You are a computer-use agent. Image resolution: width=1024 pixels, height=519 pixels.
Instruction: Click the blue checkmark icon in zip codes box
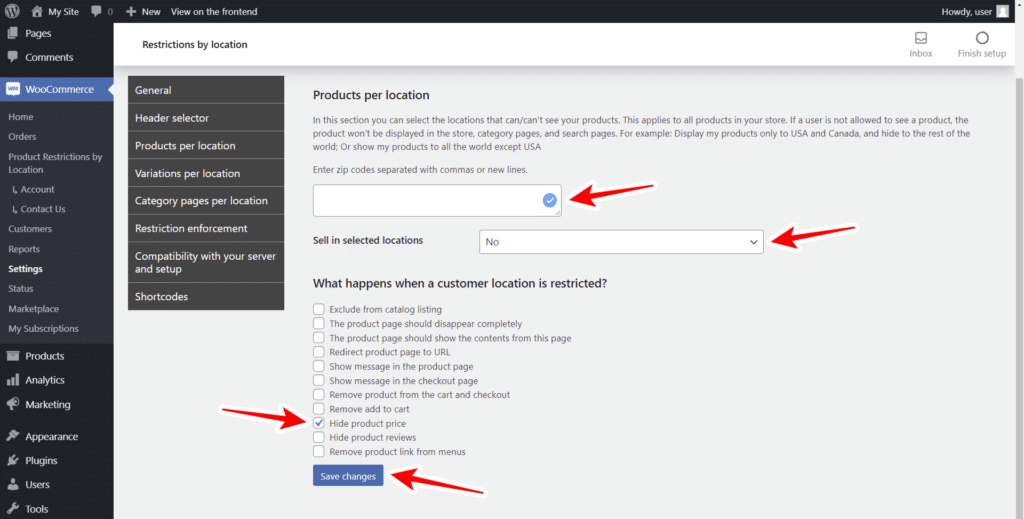[550, 200]
